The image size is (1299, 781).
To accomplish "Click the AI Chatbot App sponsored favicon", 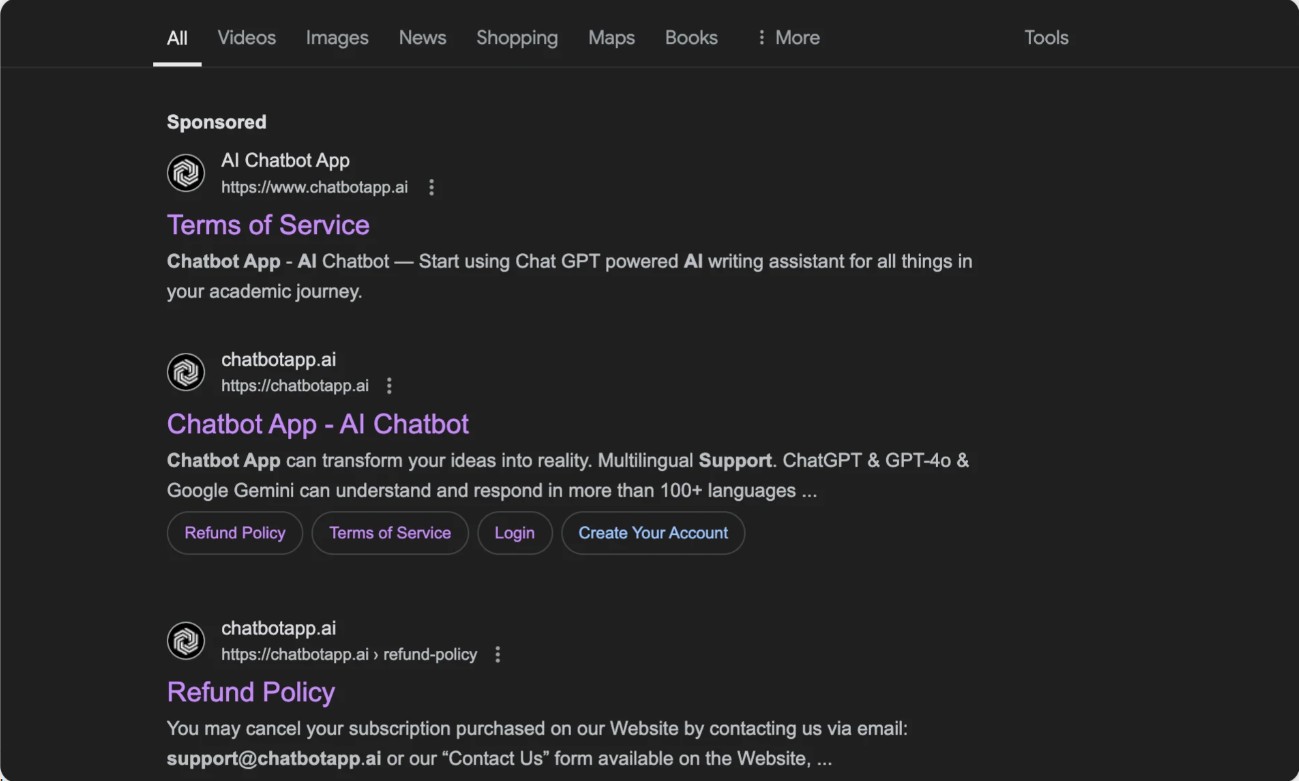I will click(186, 173).
